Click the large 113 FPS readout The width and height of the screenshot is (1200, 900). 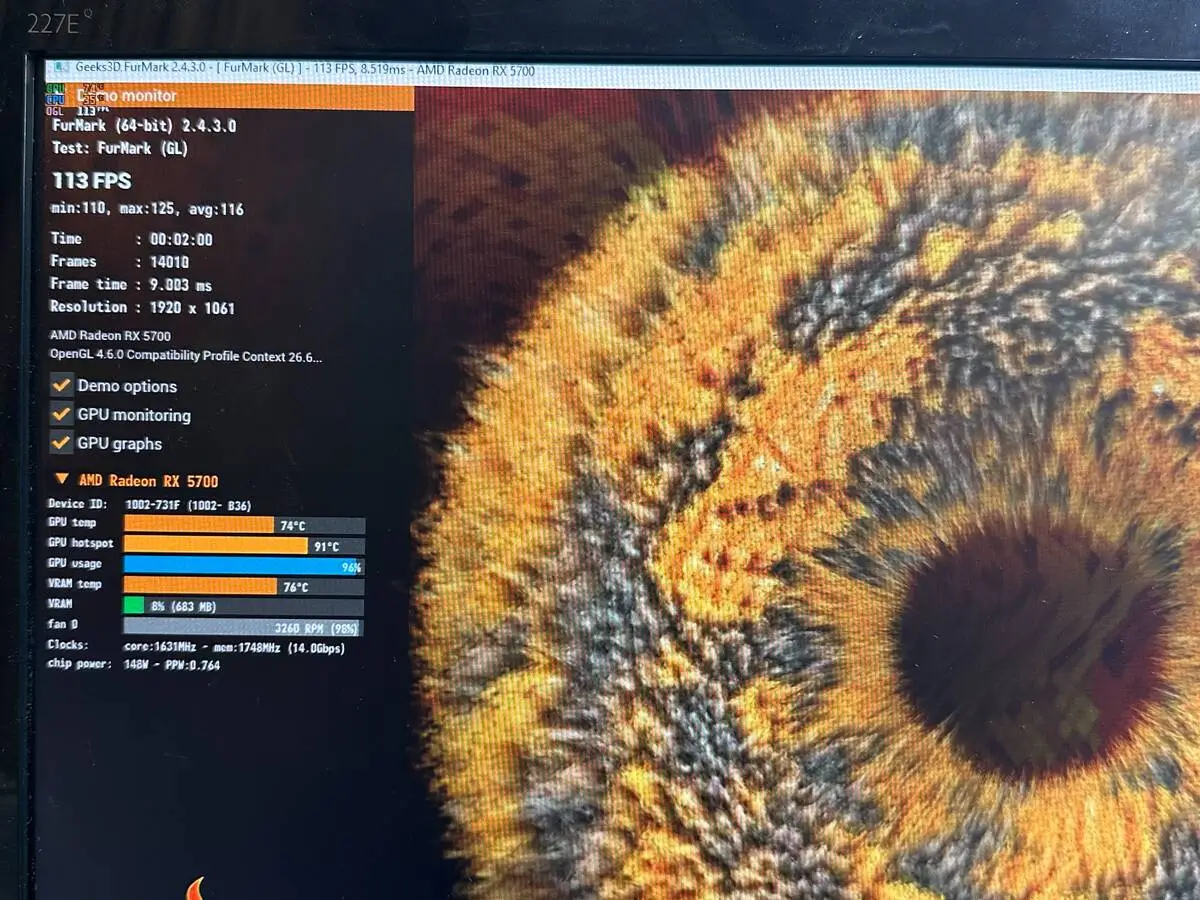tap(91, 181)
